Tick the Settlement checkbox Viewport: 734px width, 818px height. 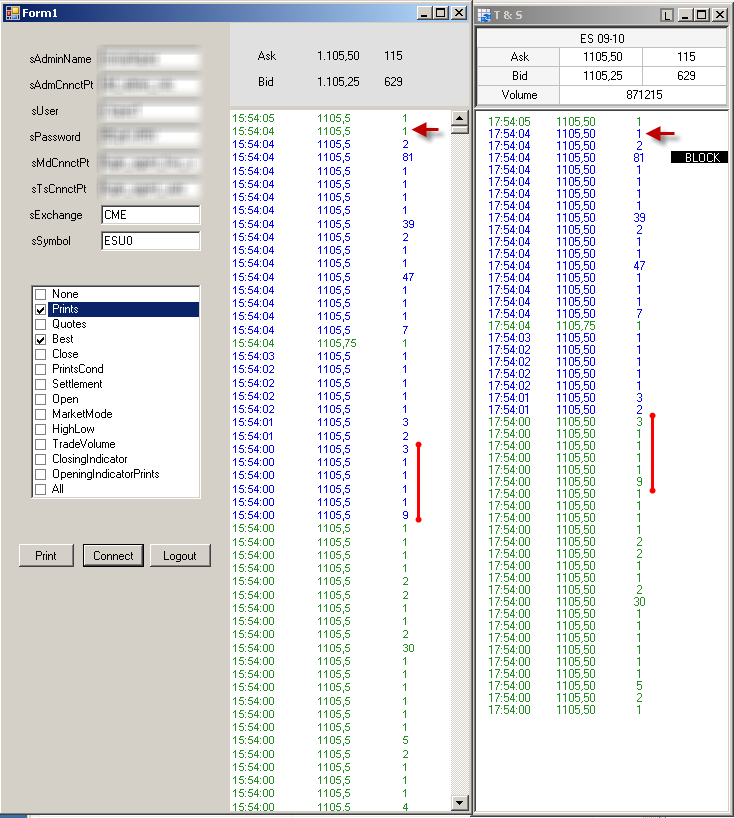[x=41, y=384]
